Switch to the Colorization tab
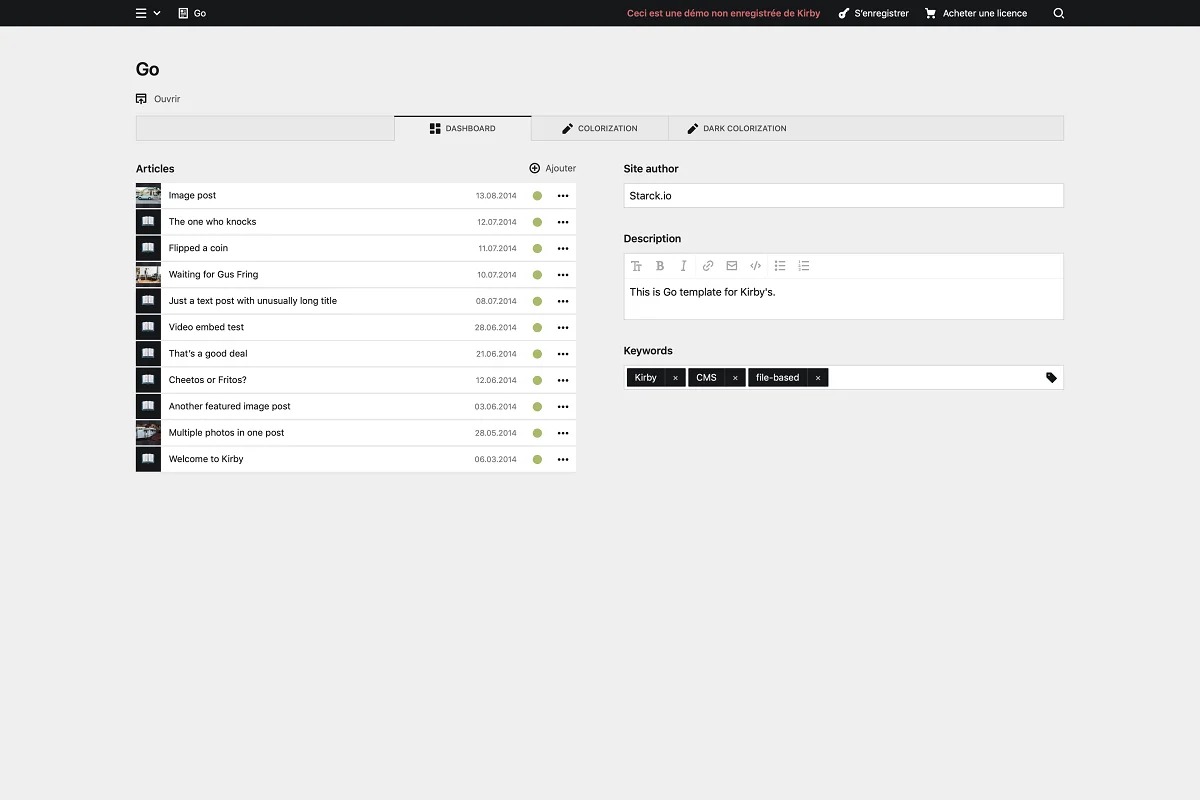The width and height of the screenshot is (1200, 800). pyautogui.click(x=599, y=128)
